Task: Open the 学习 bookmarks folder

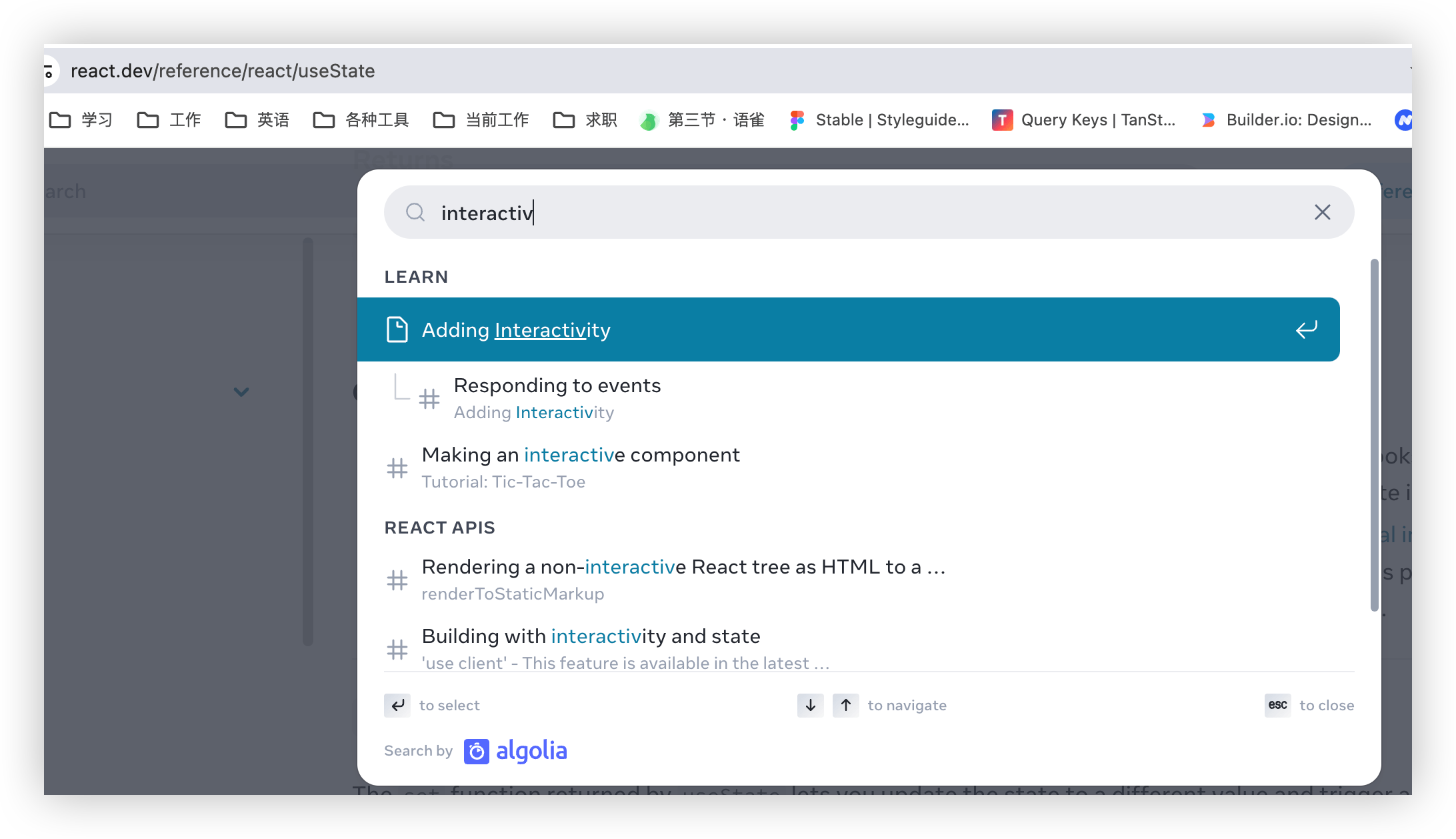Action: [x=81, y=119]
